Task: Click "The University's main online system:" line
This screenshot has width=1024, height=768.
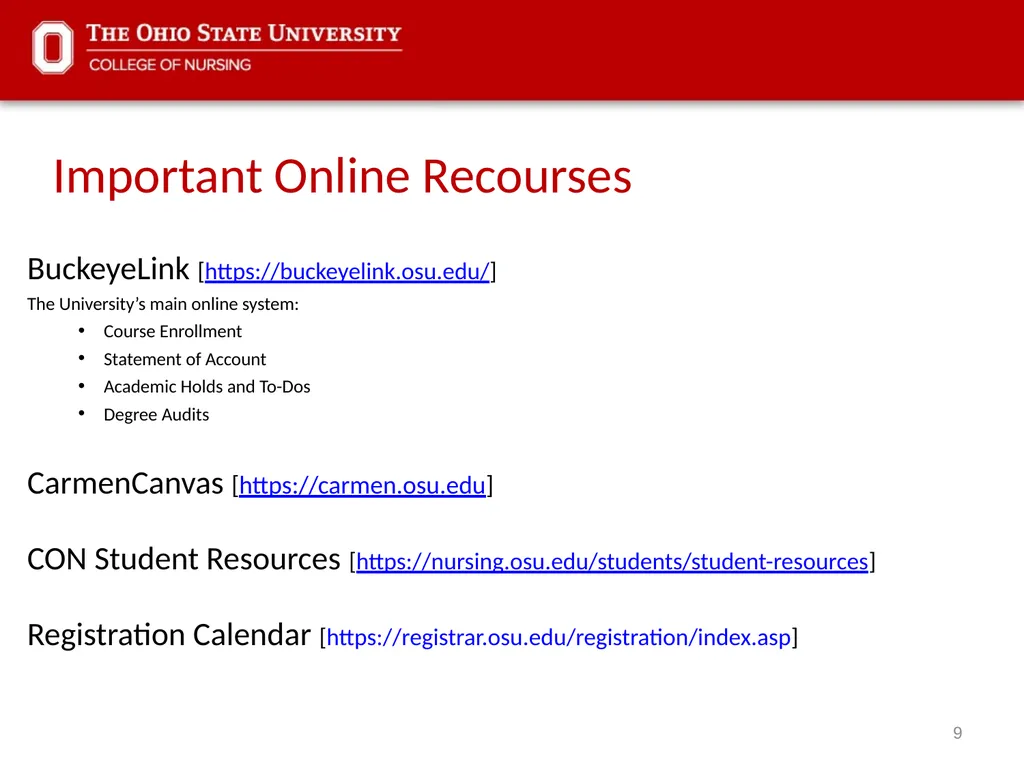Action: coord(163,304)
